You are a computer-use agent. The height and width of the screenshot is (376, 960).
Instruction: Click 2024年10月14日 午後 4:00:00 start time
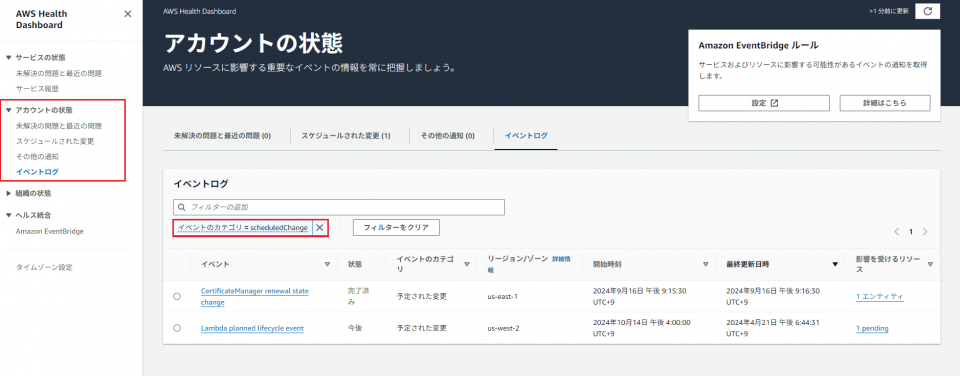click(x=642, y=328)
